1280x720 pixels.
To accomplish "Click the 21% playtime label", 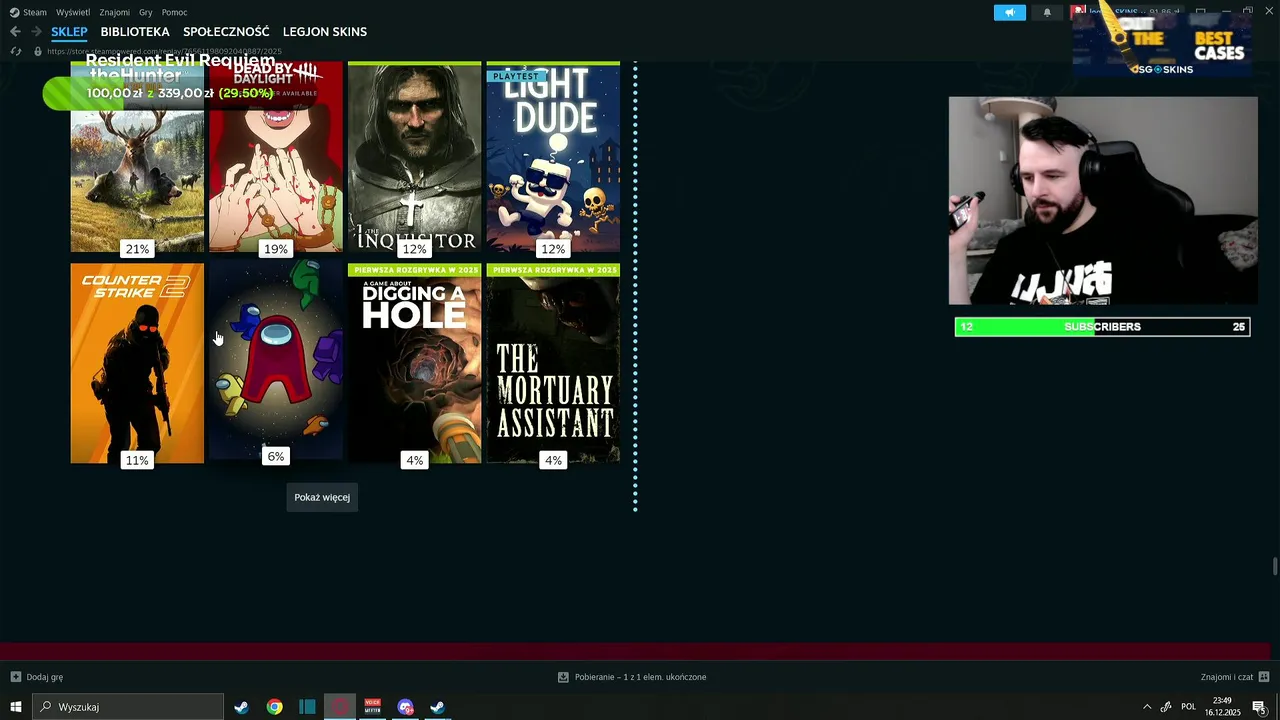I will [x=137, y=249].
